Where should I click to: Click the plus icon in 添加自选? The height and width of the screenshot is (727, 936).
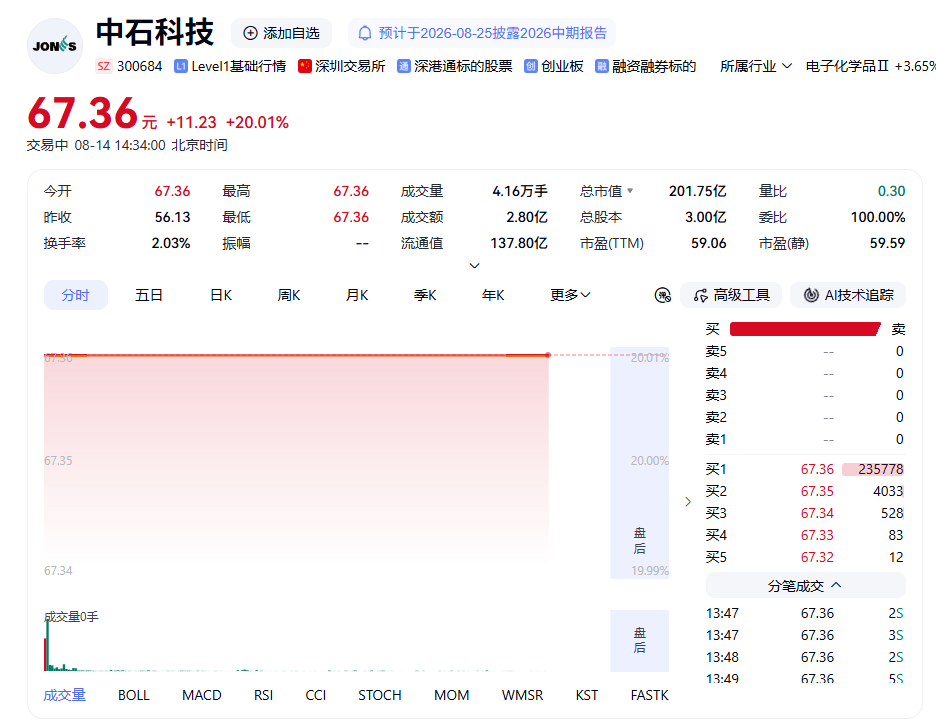(x=251, y=33)
